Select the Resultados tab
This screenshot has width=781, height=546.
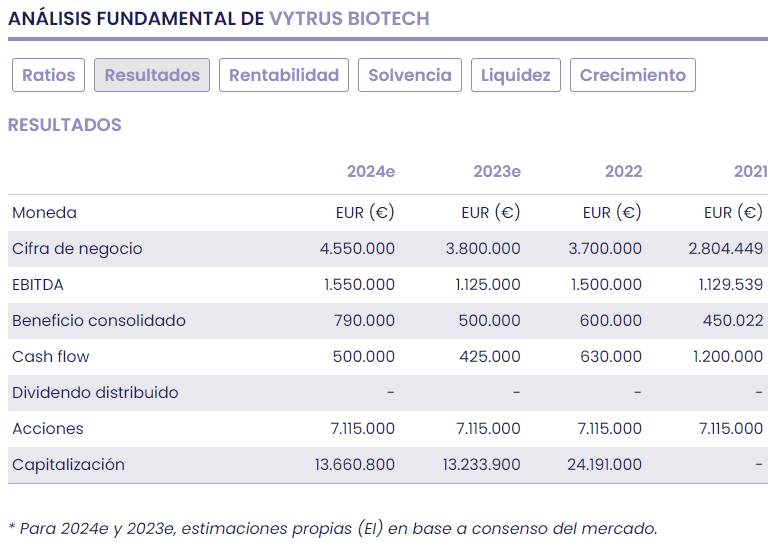point(152,75)
